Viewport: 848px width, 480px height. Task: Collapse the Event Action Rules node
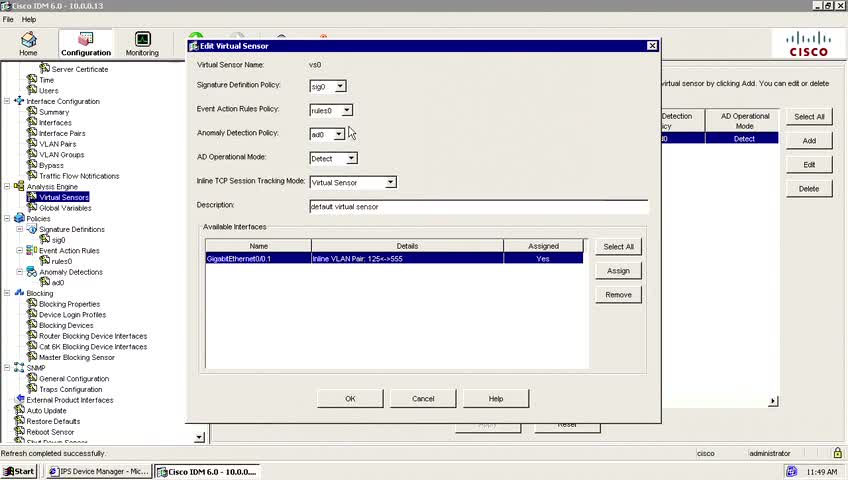[x=20, y=250]
